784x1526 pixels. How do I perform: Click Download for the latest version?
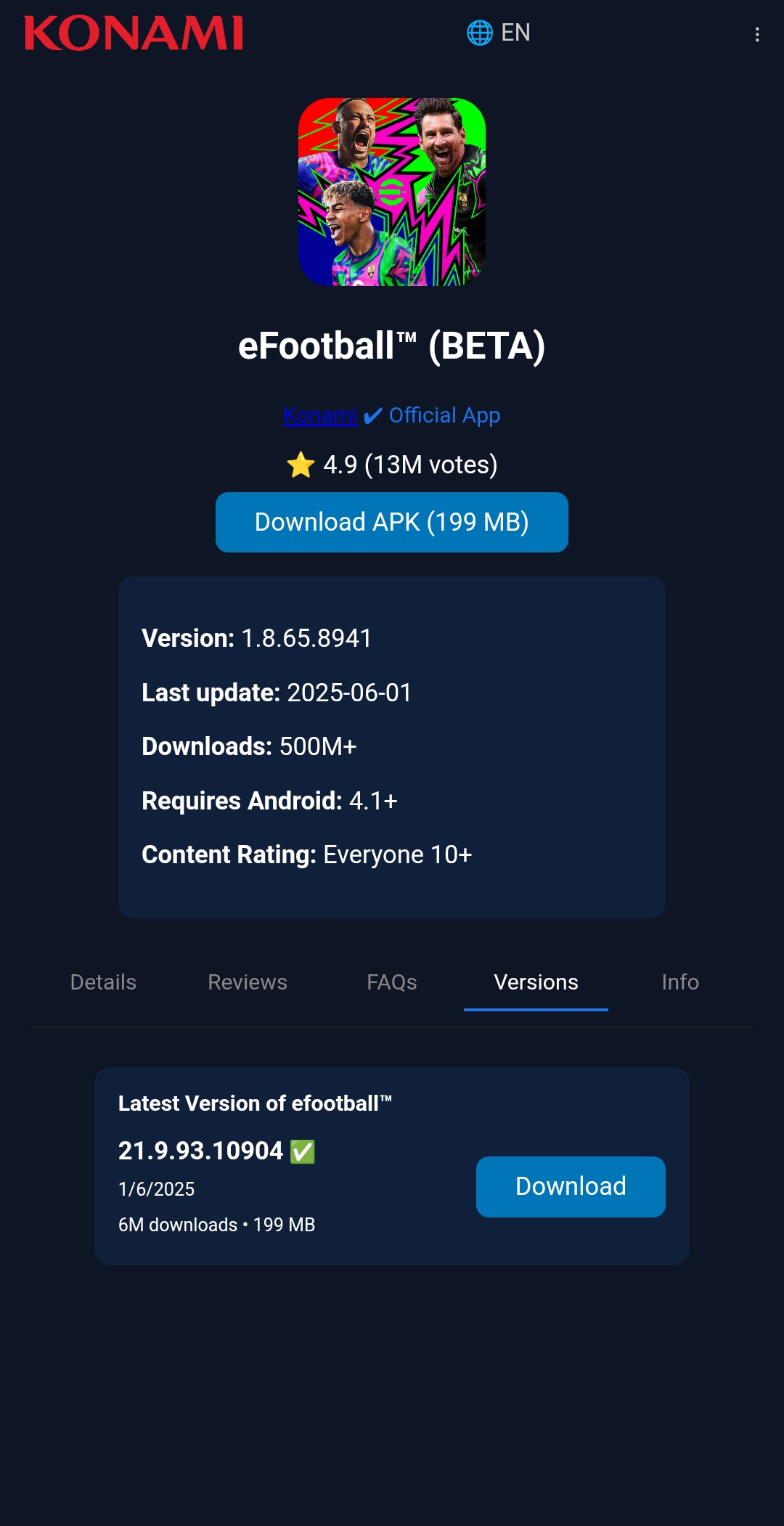click(571, 1186)
